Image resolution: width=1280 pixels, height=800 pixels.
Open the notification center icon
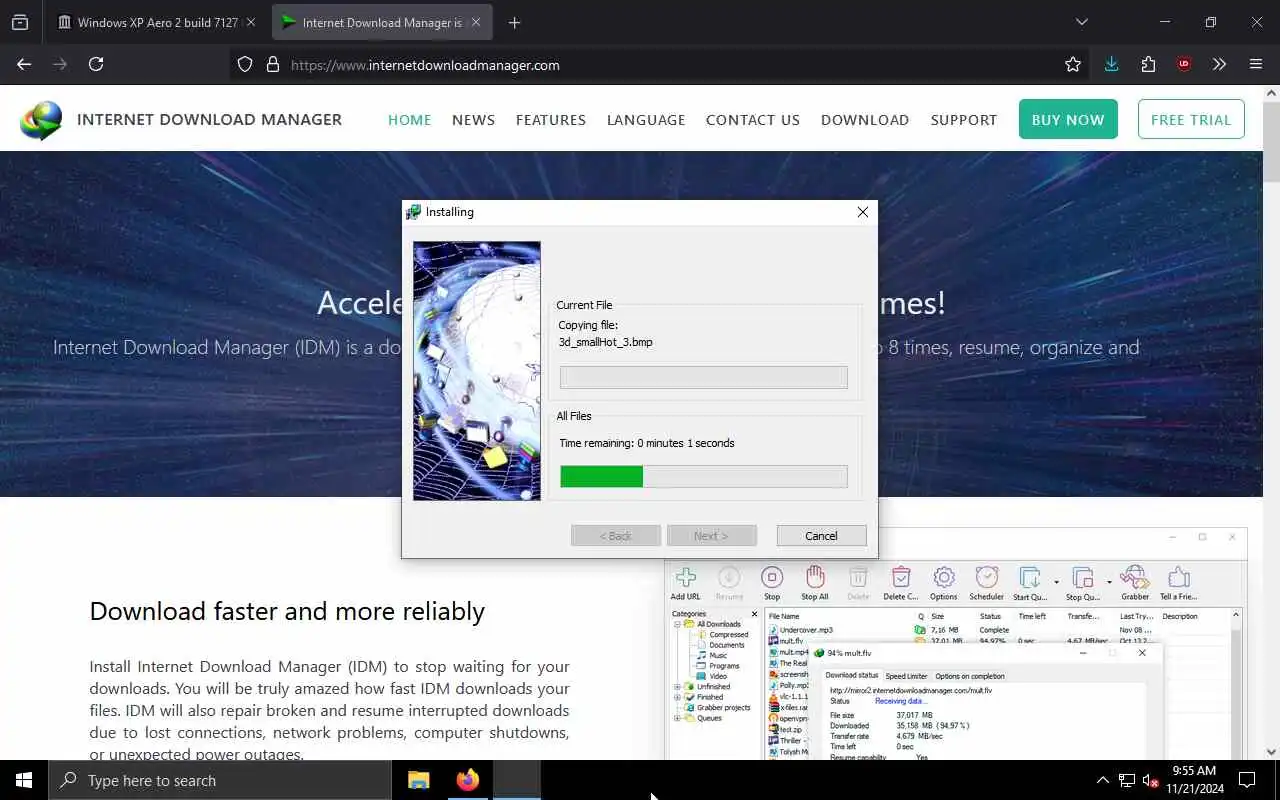[1247, 780]
